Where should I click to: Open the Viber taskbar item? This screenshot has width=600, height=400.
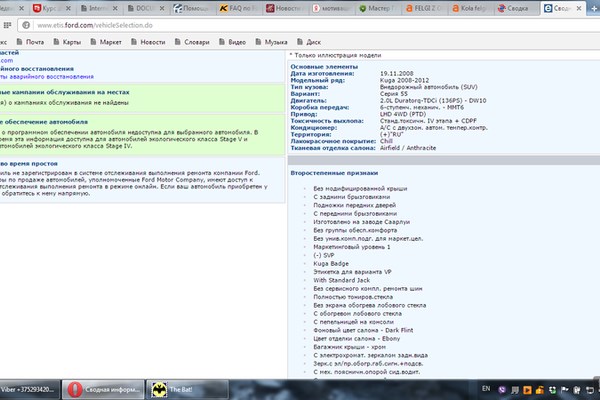[28, 389]
